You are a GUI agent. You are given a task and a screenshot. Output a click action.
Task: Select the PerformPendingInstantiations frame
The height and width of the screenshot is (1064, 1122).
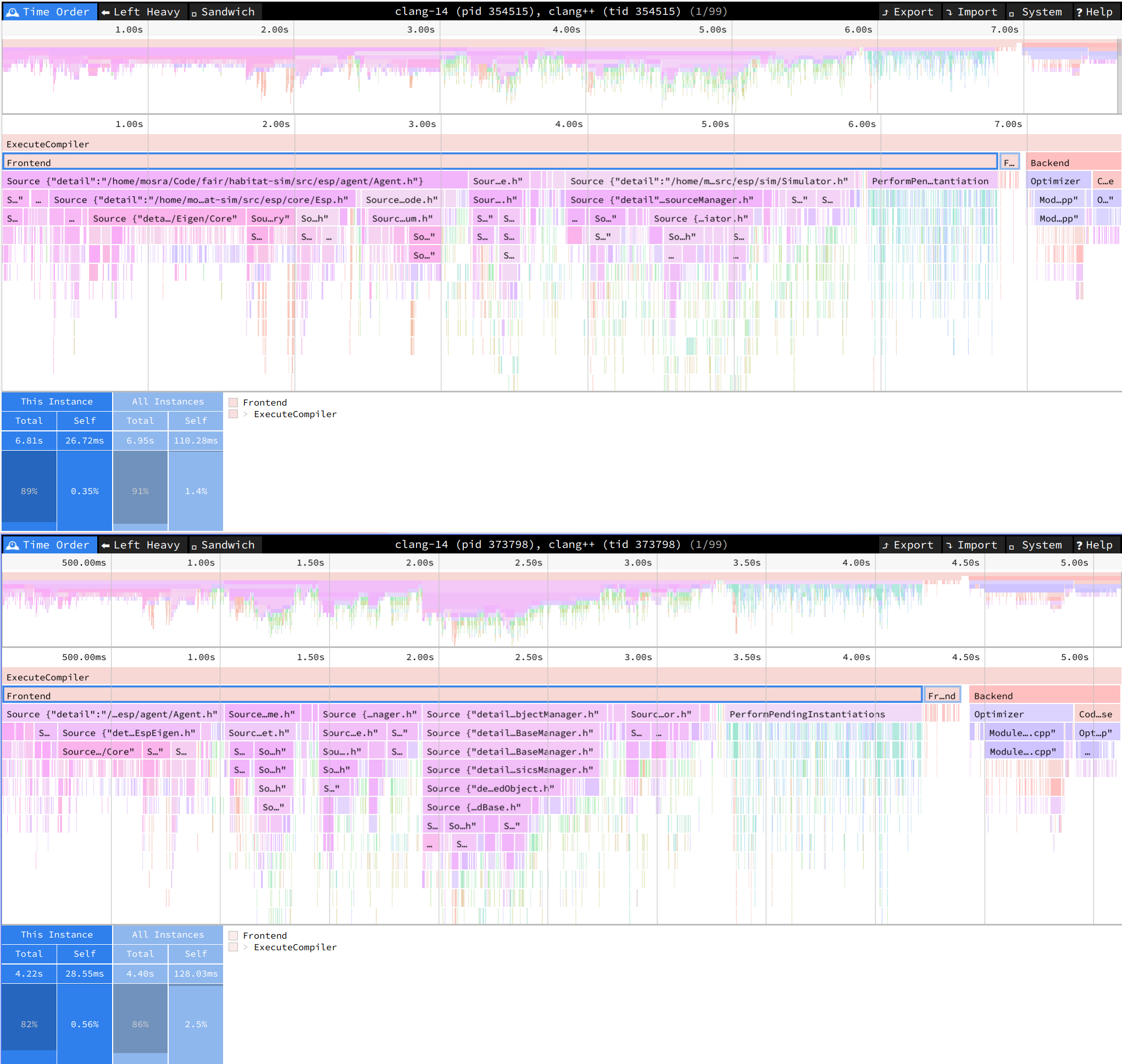click(x=823, y=714)
